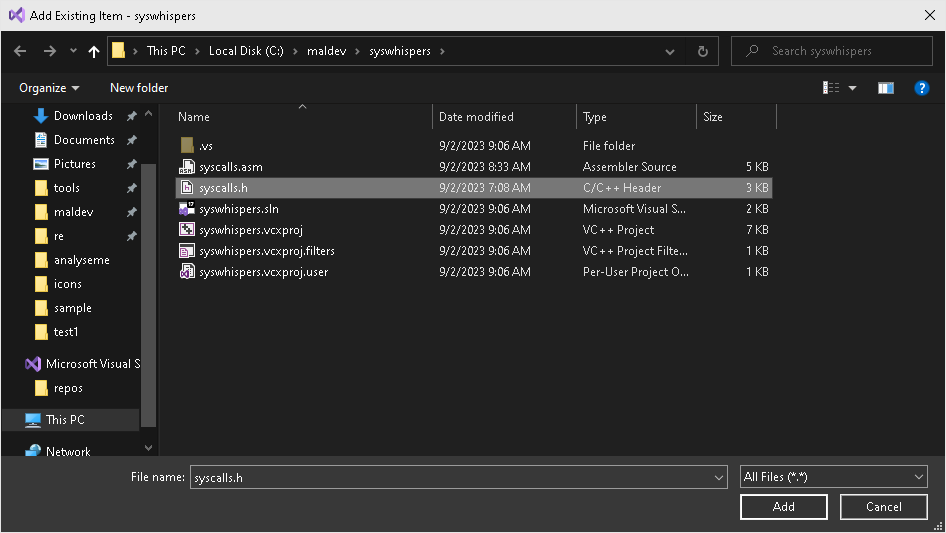Open the re folder in the sidebar

(x=59, y=237)
